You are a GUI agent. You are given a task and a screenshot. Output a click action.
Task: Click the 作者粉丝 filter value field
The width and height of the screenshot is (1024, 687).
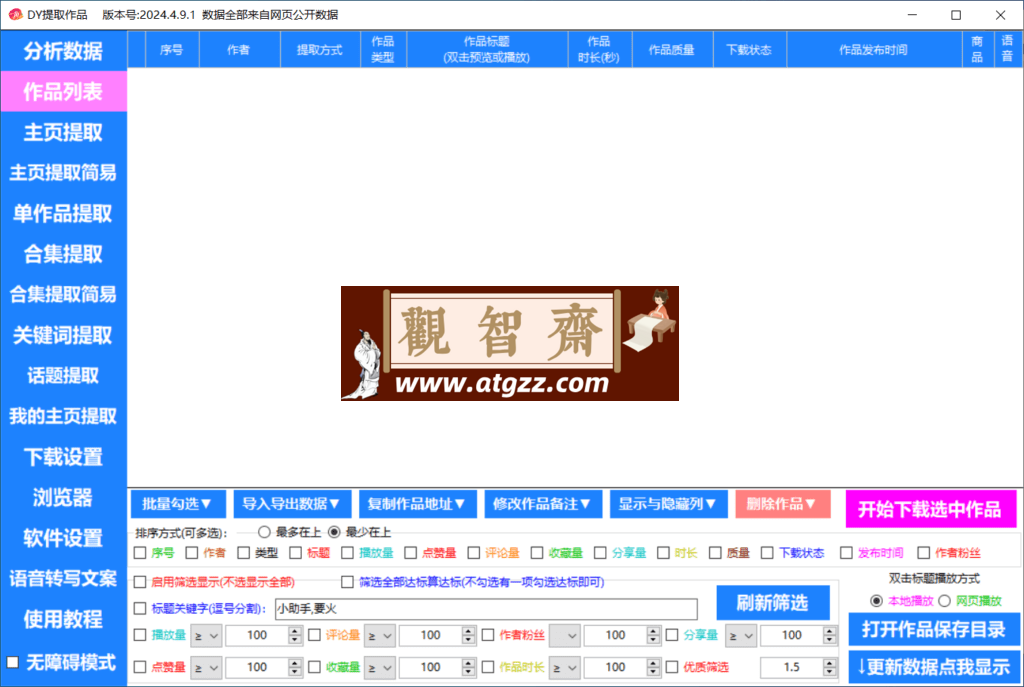(x=615, y=635)
